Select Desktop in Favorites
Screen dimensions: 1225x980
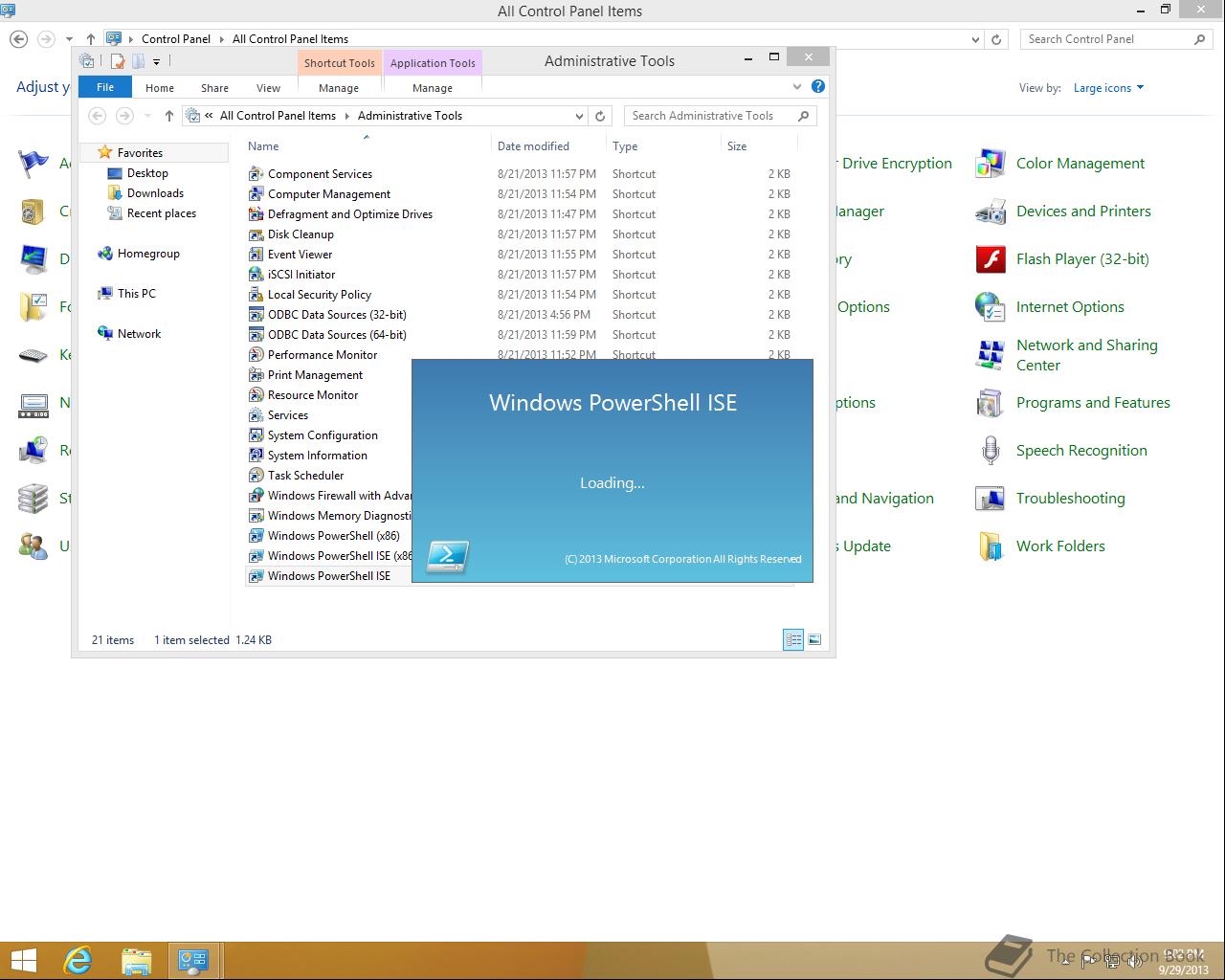[x=147, y=173]
